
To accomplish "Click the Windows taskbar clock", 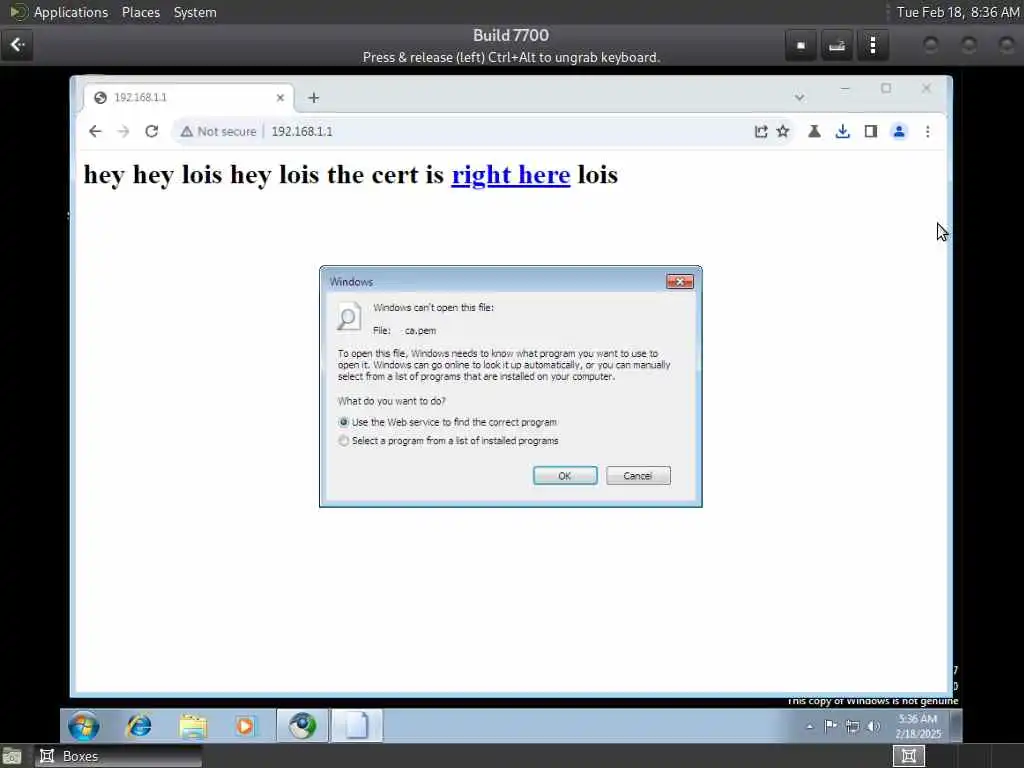I will (918, 726).
